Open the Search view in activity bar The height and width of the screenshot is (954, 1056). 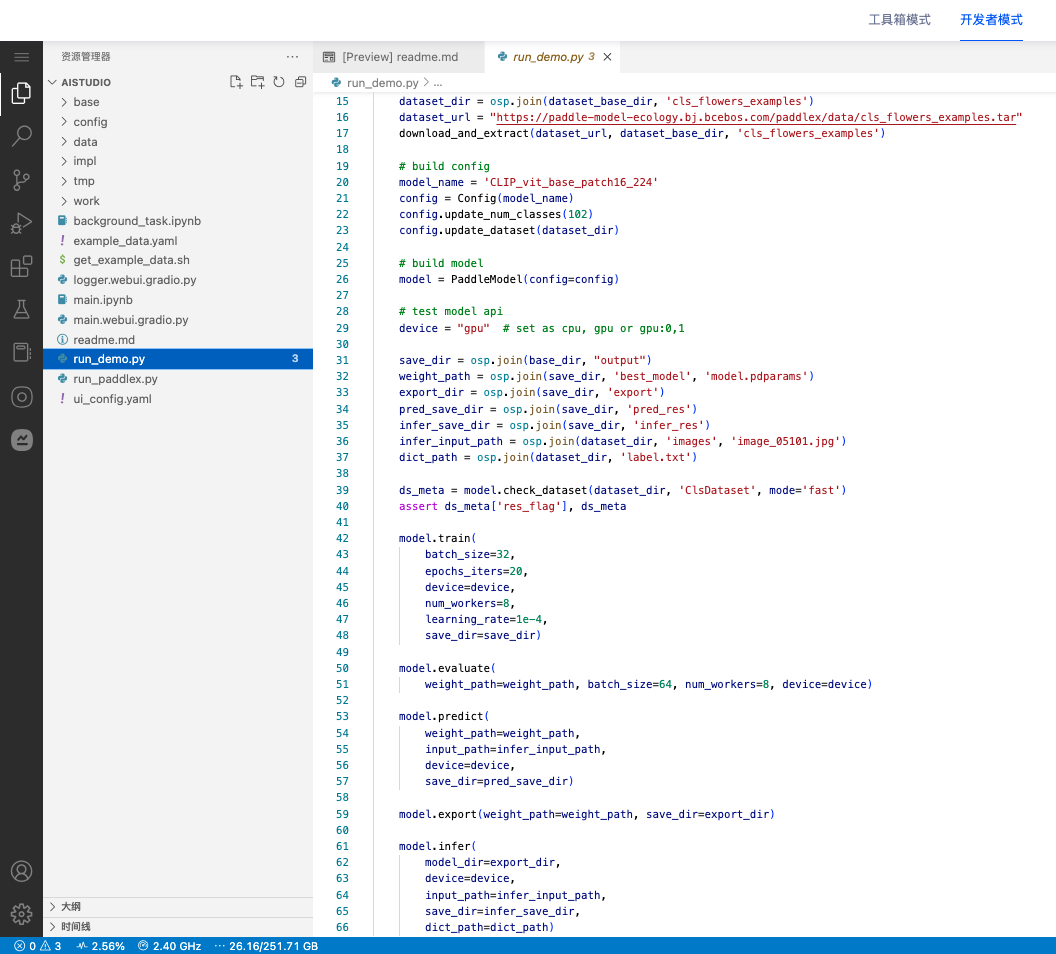tap(21, 137)
